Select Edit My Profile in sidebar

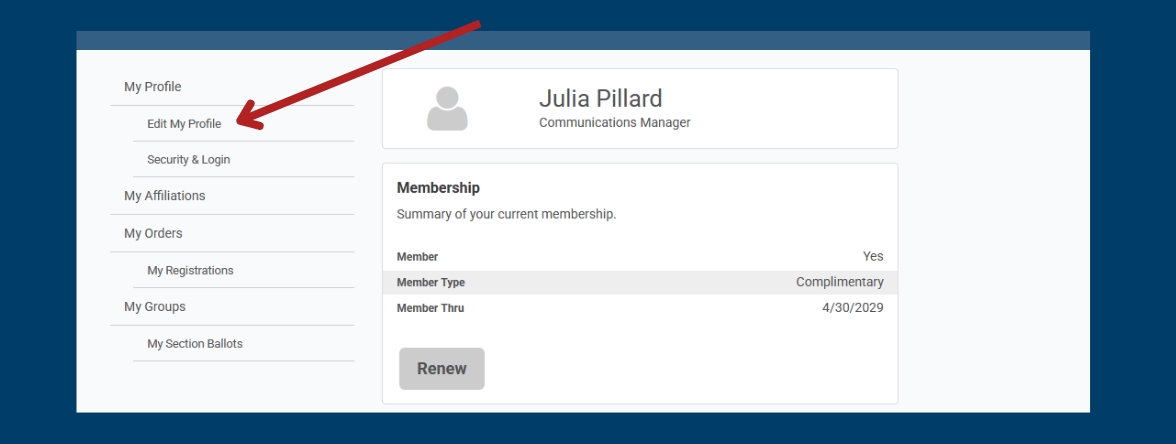[x=184, y=124]
